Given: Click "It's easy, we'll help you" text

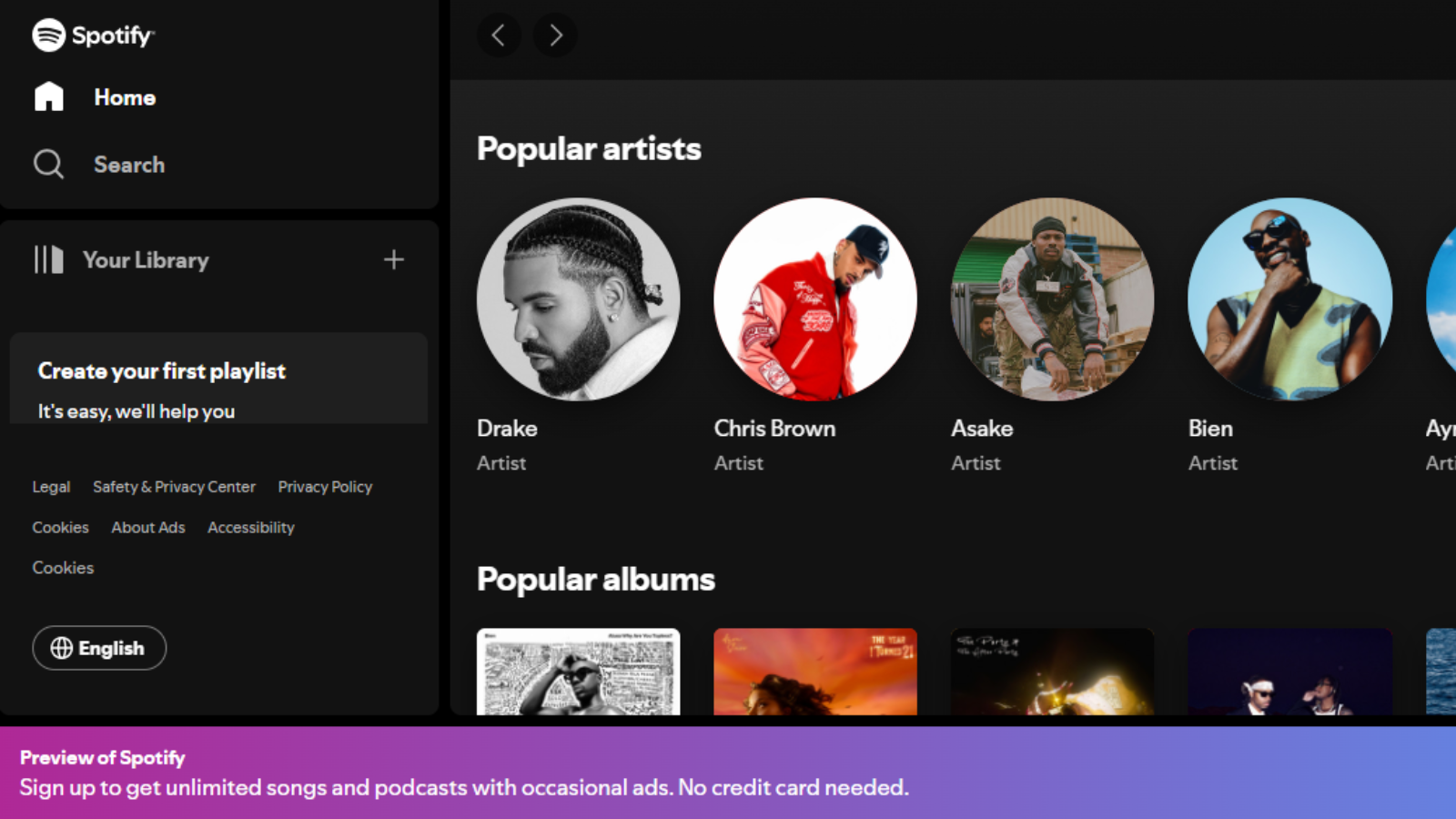Looking at the screenshot, I should click(136, 411).
